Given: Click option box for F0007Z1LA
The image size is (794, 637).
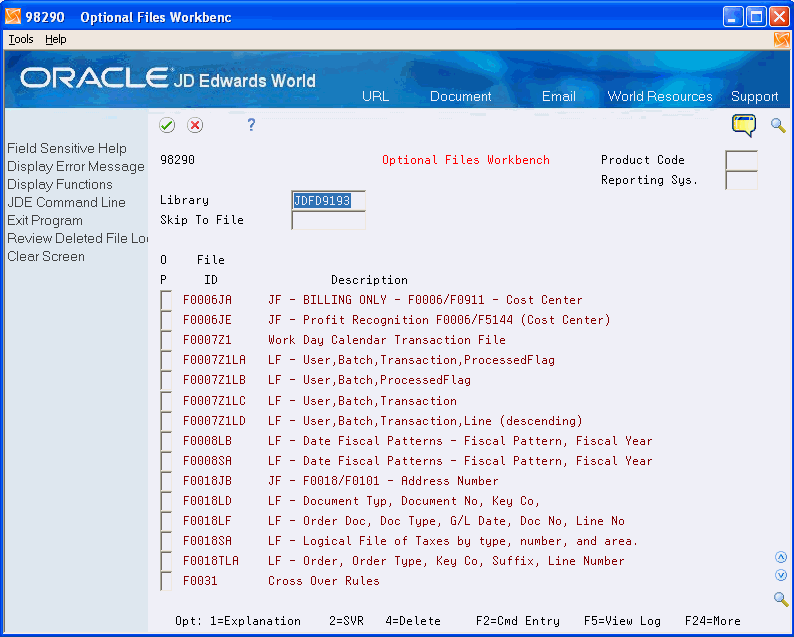Looking at the screenshot, I should click(x=166, y=360).
